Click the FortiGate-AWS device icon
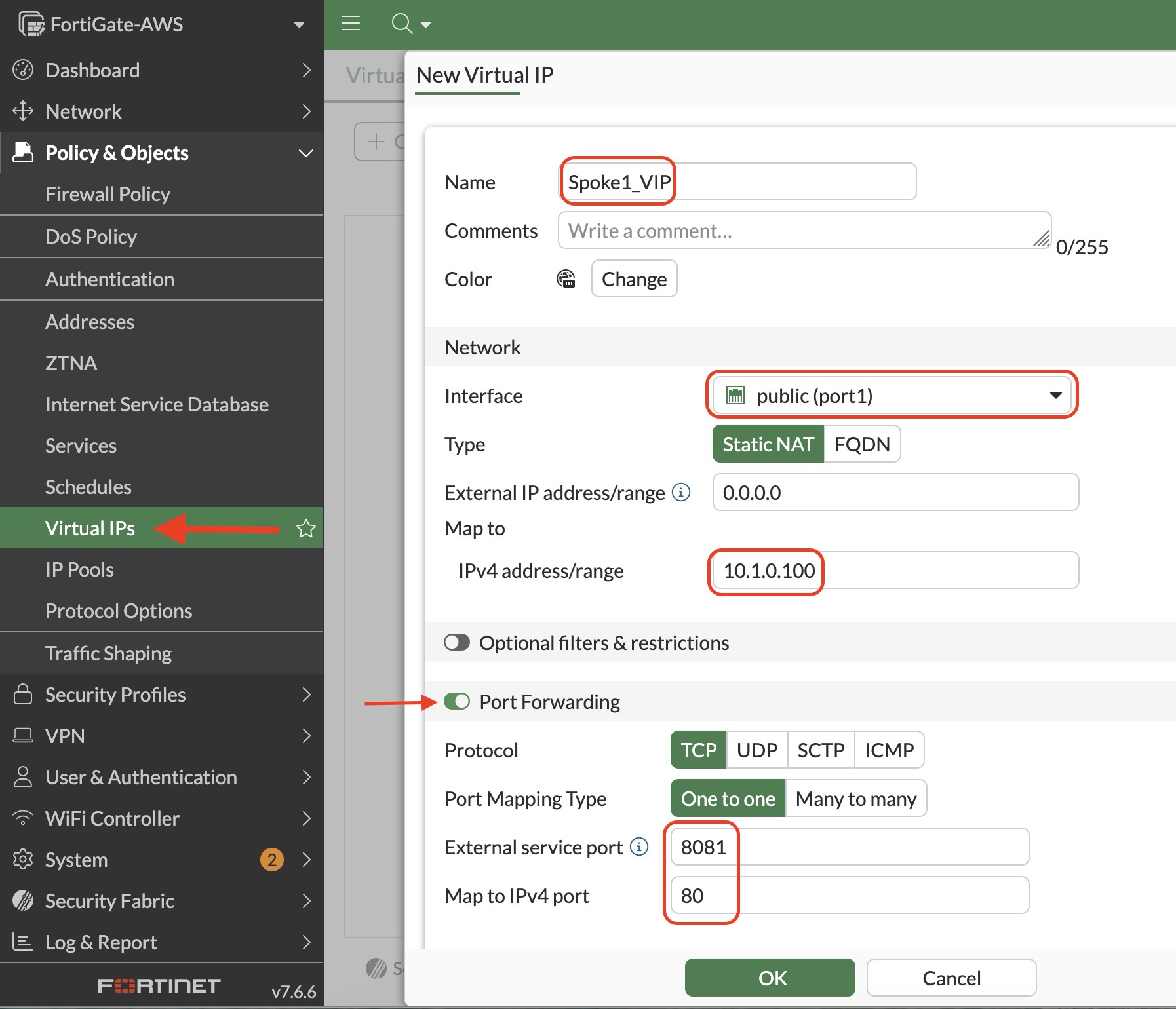 coord(31,24)
